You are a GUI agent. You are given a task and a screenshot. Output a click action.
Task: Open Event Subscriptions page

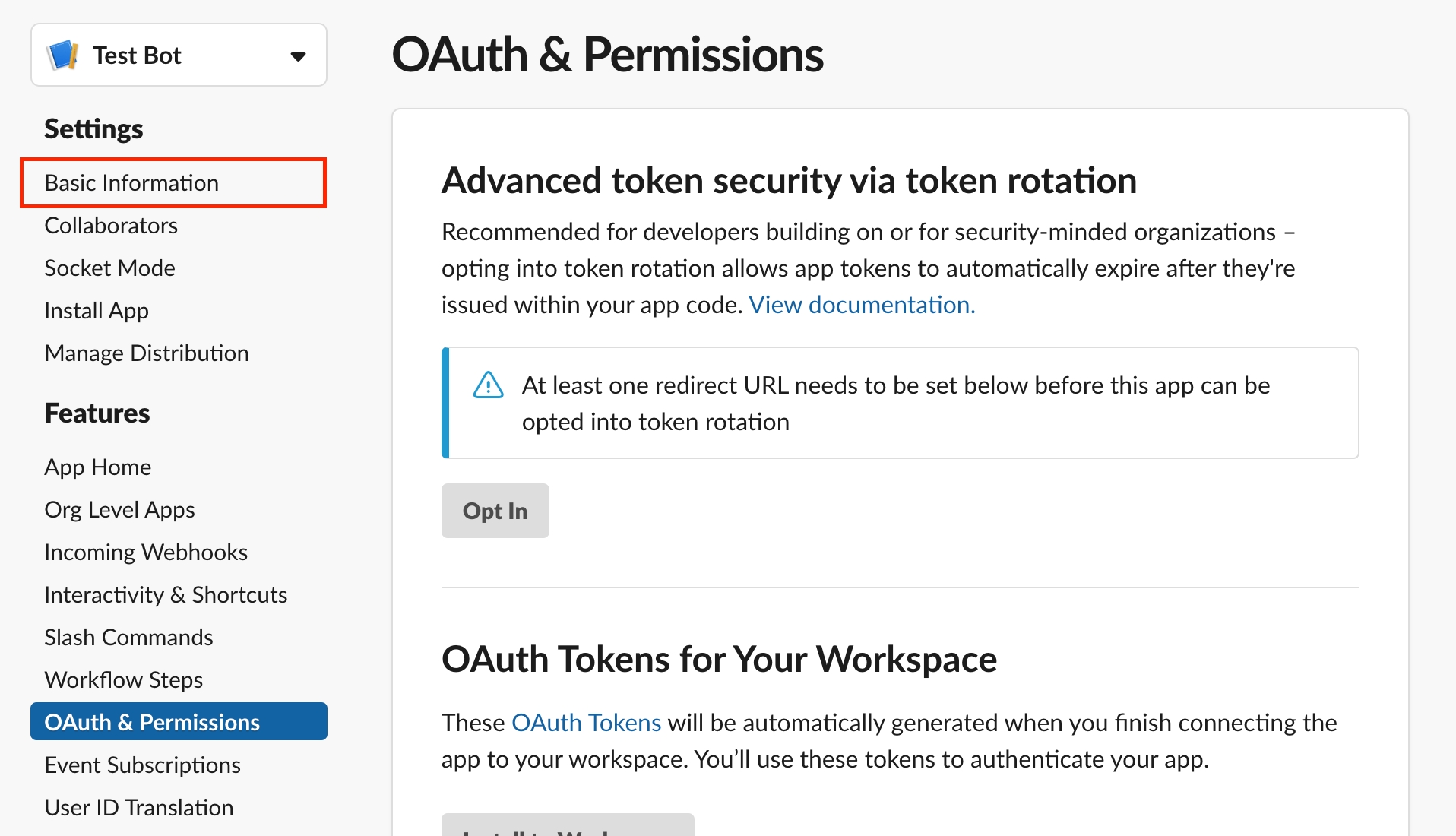(x=142, y=765)
